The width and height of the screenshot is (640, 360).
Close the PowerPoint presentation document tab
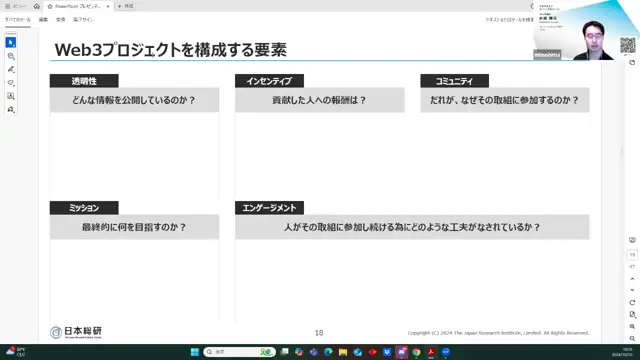108,6
